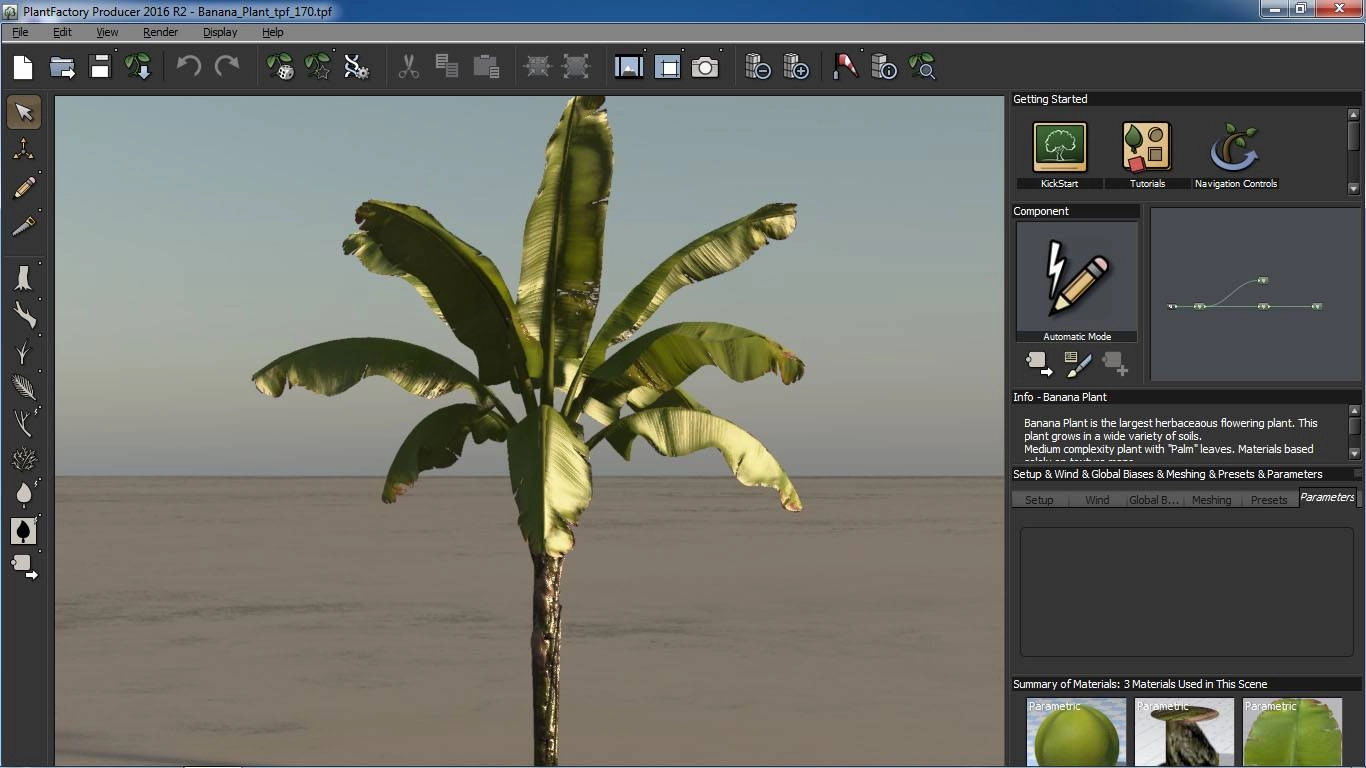Select the node transform tool below the arrow
The width and height of the screenshot is (1366, 768).
[x=24, y=150]
